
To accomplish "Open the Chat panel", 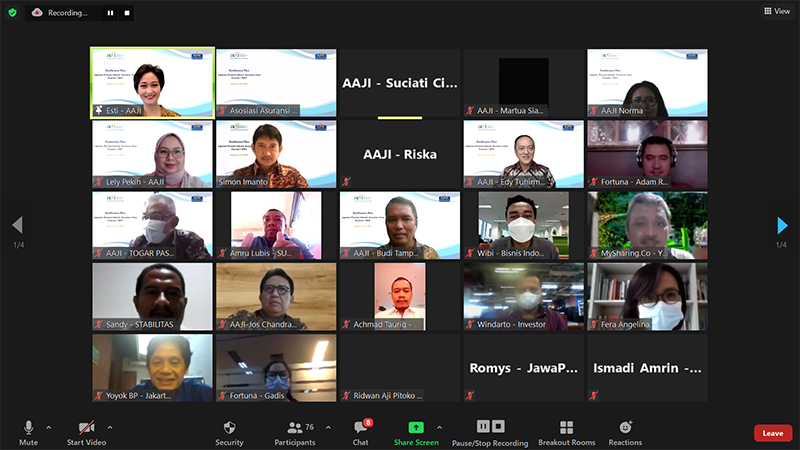I will tap(360, 433).
